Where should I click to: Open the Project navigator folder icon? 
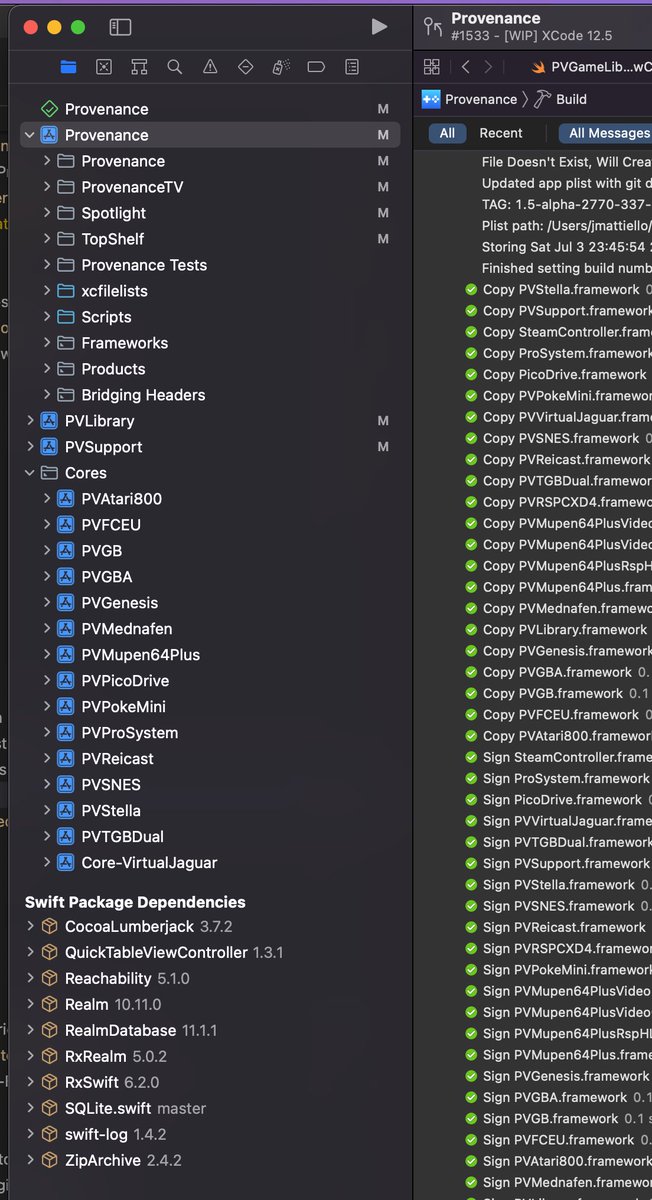tap(68, 67)
